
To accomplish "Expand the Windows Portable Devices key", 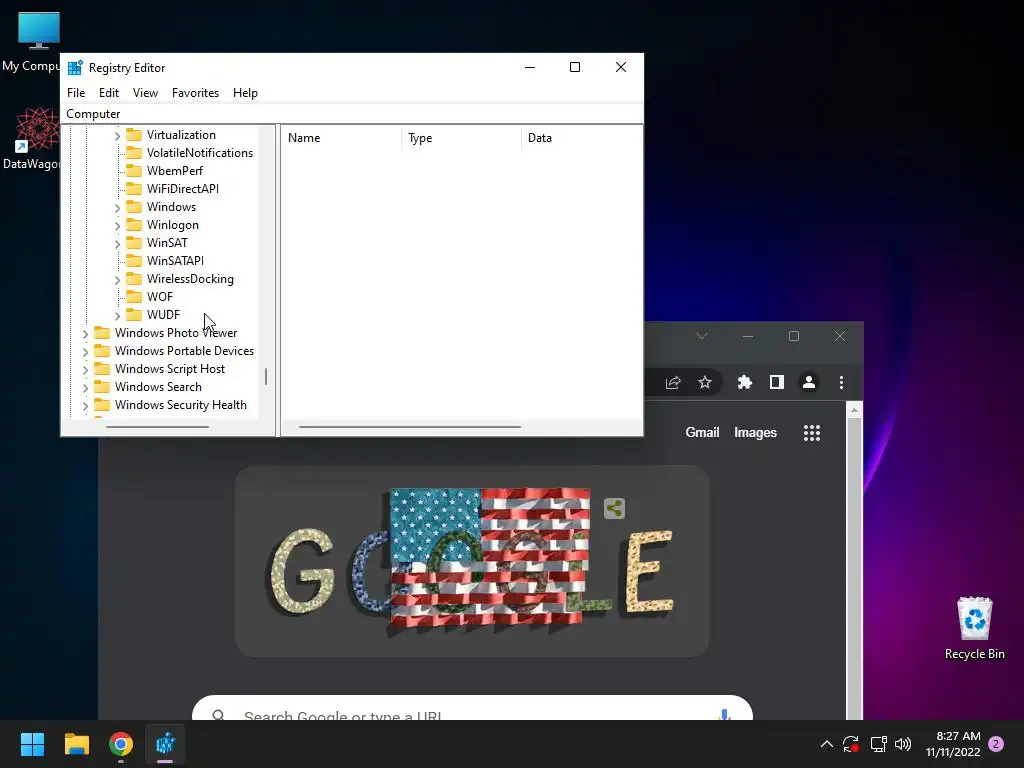I will click(x=86, y=351).
